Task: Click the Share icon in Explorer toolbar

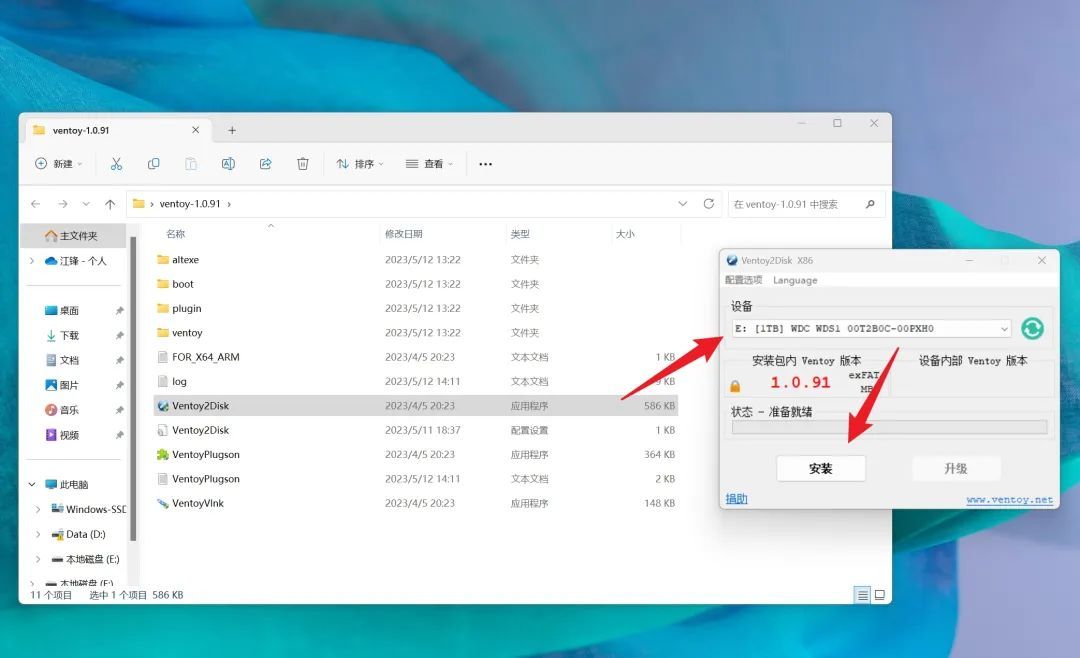Action: (265, 164)
